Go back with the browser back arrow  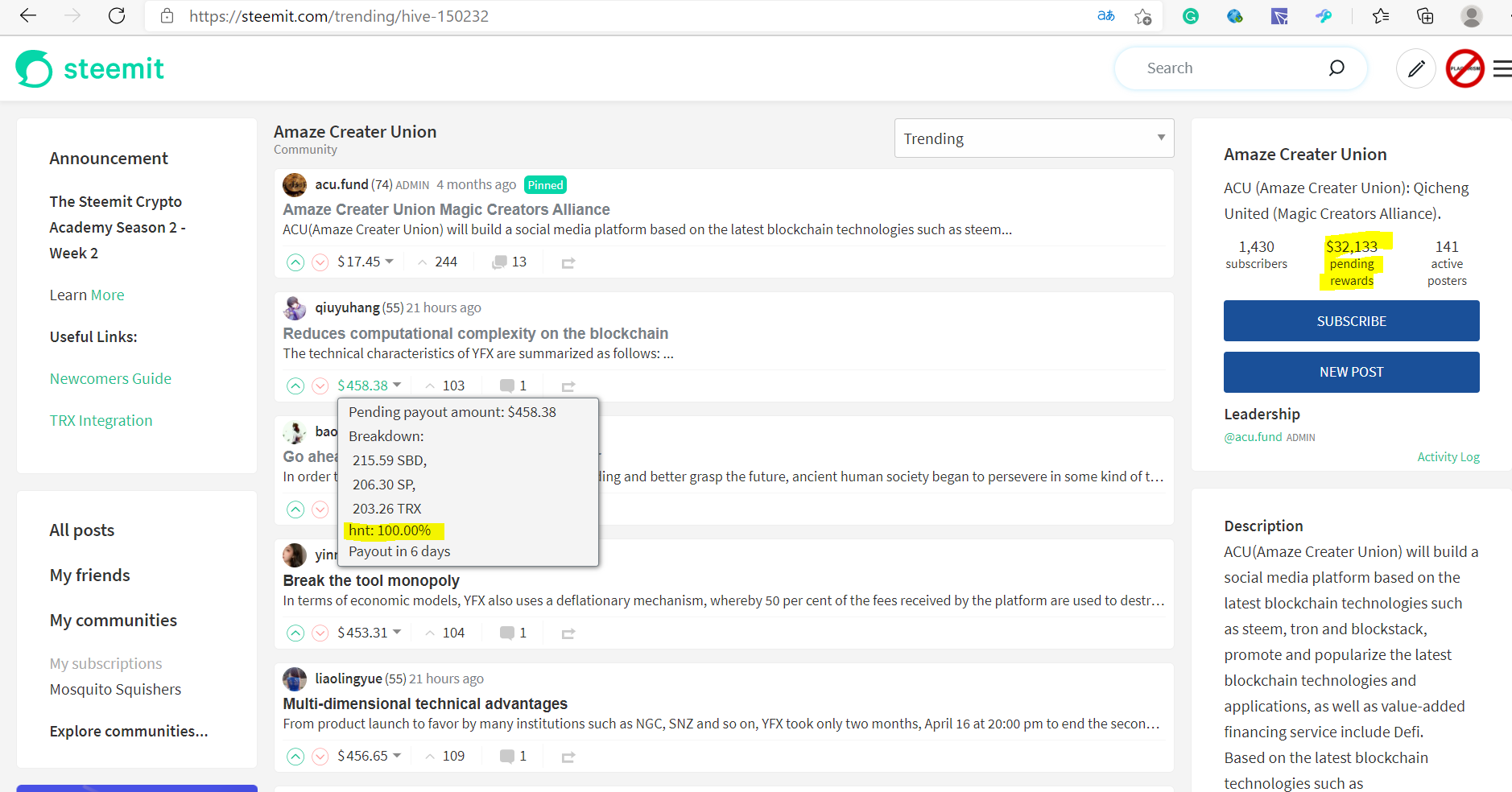click(x=28, y=16)
